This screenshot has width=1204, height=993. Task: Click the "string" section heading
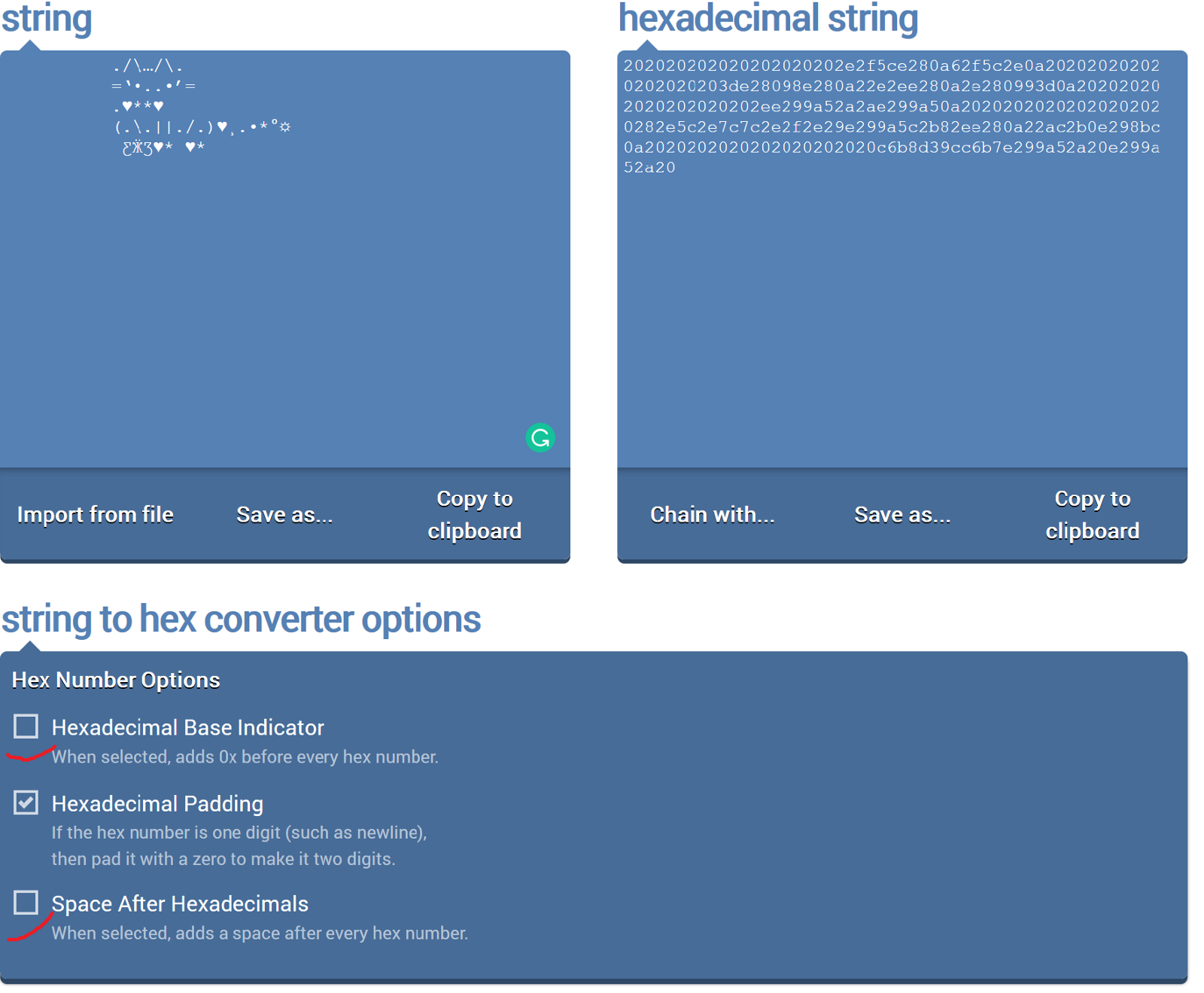point(47,18)
